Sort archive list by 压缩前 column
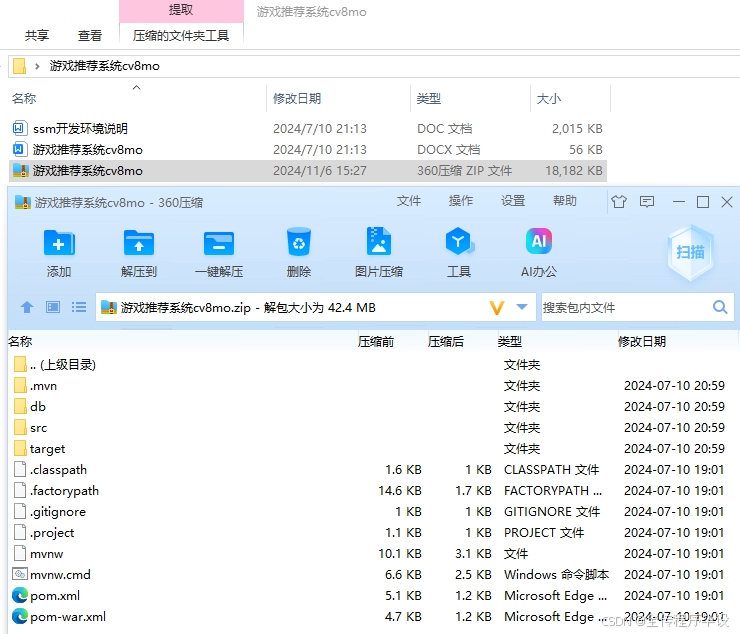Screen dimensions: 740x634 point(376,341)
